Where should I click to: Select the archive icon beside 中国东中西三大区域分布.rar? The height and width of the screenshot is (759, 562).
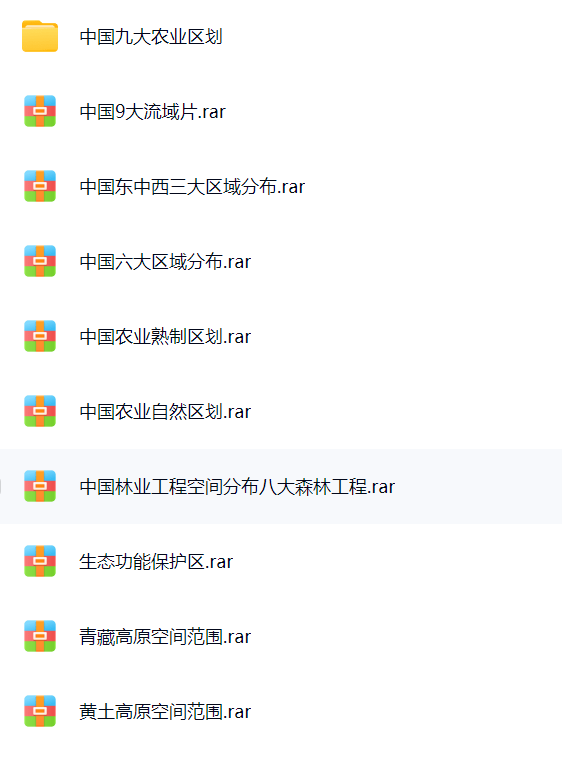40,186
